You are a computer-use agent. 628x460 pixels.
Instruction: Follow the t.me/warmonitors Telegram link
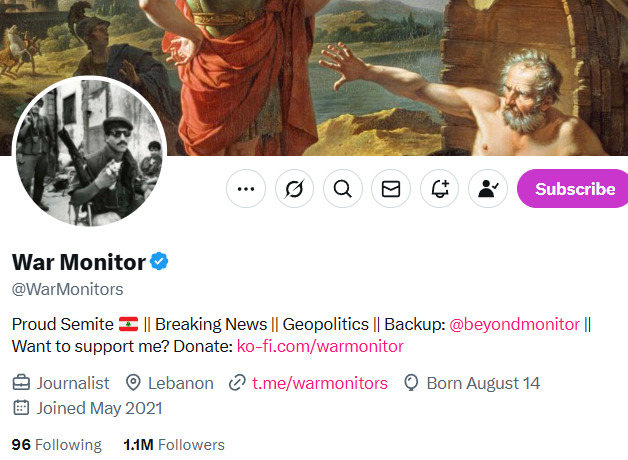320,383
